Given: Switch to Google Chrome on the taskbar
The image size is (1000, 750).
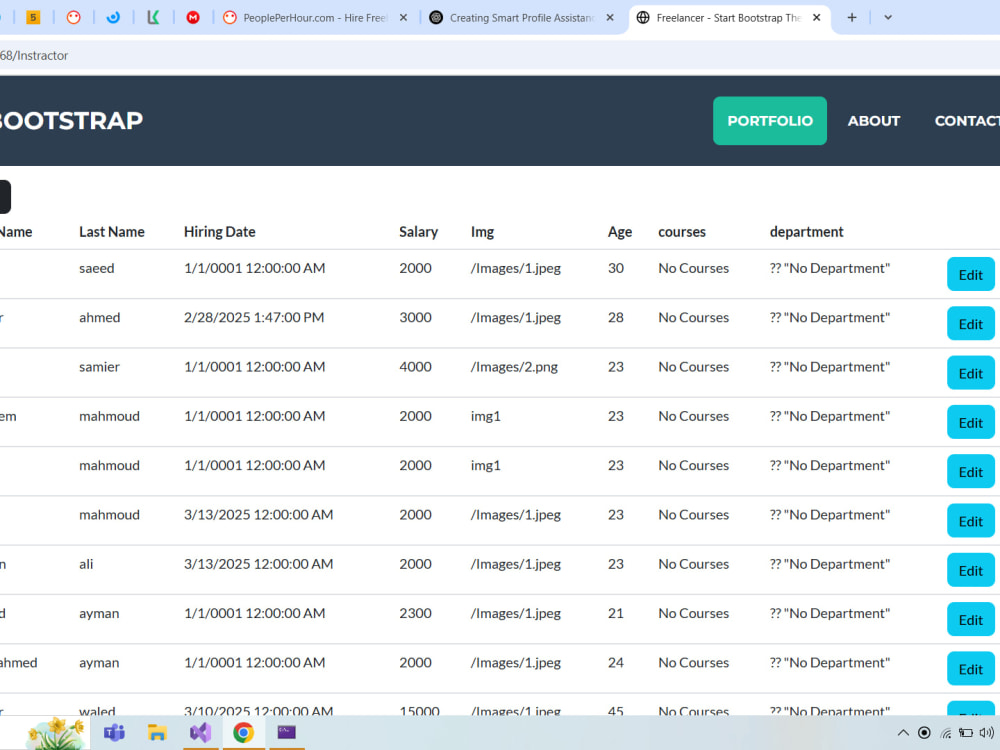Looking at the screenshot, I should tap(243, 733).
